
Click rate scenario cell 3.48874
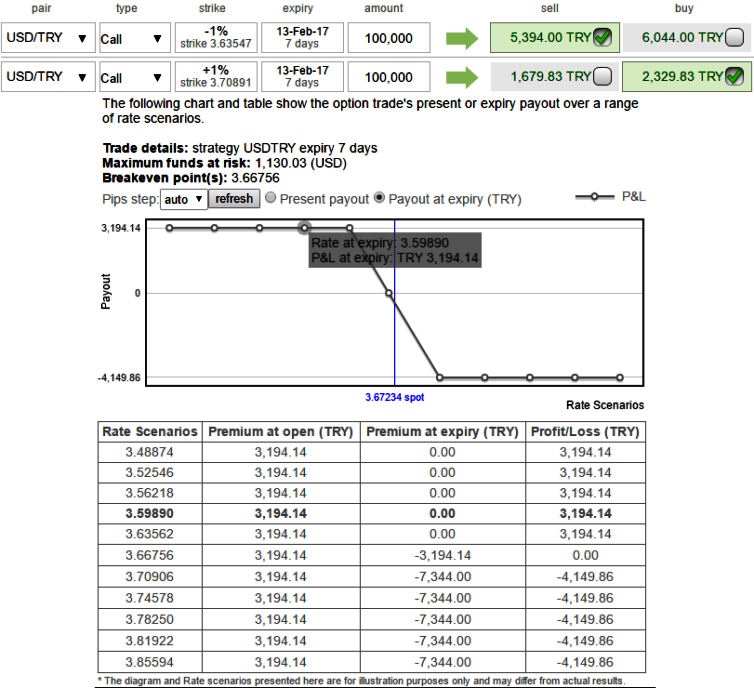[x=150, y=452]
